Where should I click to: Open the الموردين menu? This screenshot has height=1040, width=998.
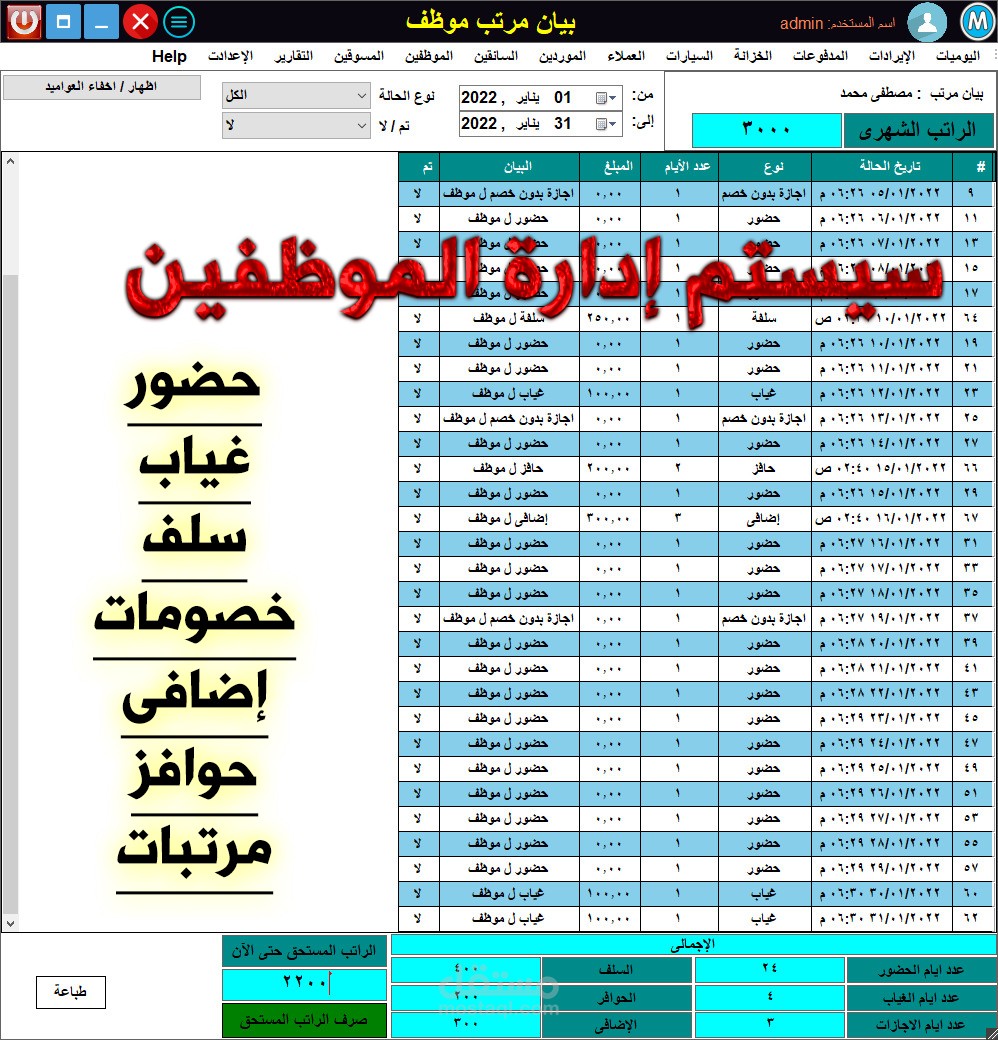tap(562, 56)
